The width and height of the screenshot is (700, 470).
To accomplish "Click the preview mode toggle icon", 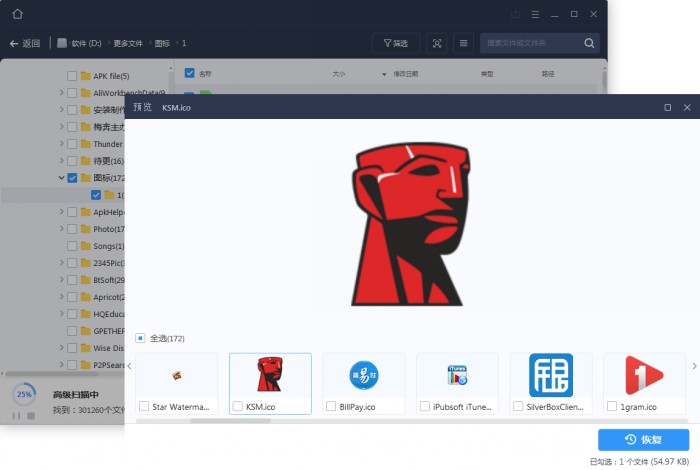I will (437, 43).
